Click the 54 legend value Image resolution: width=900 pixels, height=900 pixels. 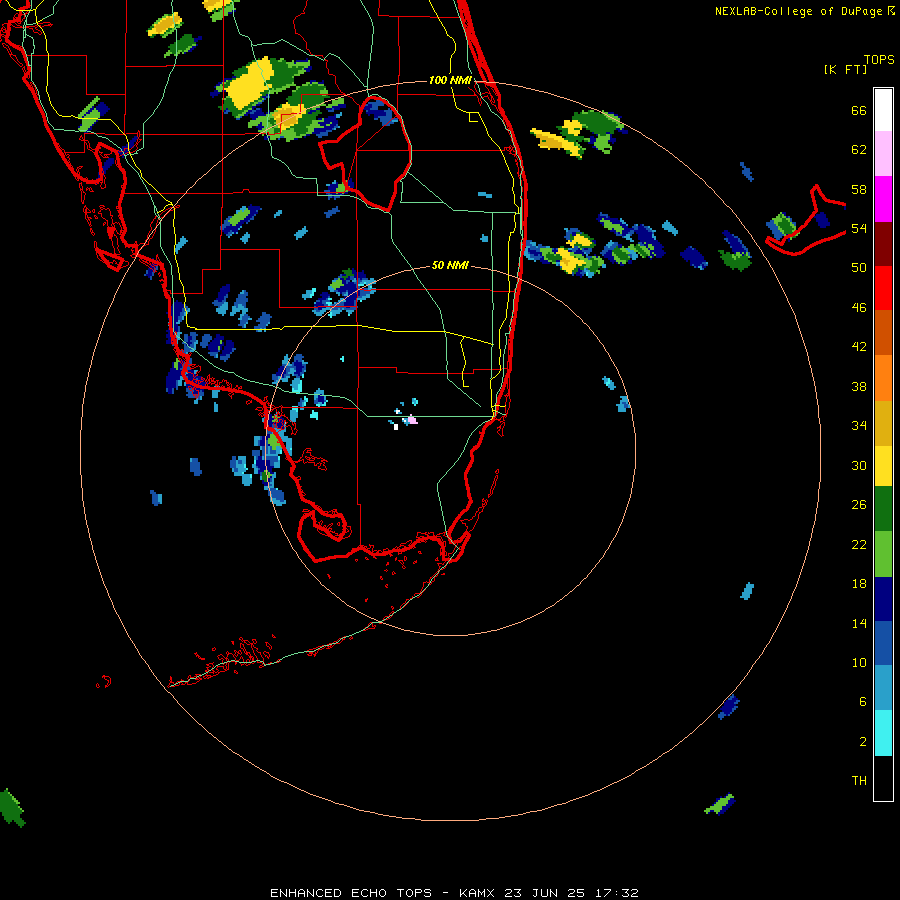pyautogui.click(x=859, y=228)
